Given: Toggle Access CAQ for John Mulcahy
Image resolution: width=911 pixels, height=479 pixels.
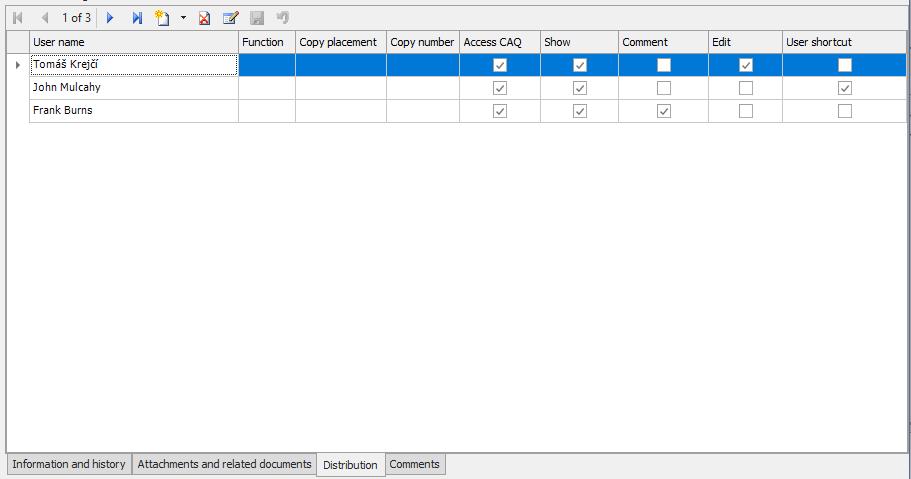Looking at the screenshot, I should click(500, 88).
